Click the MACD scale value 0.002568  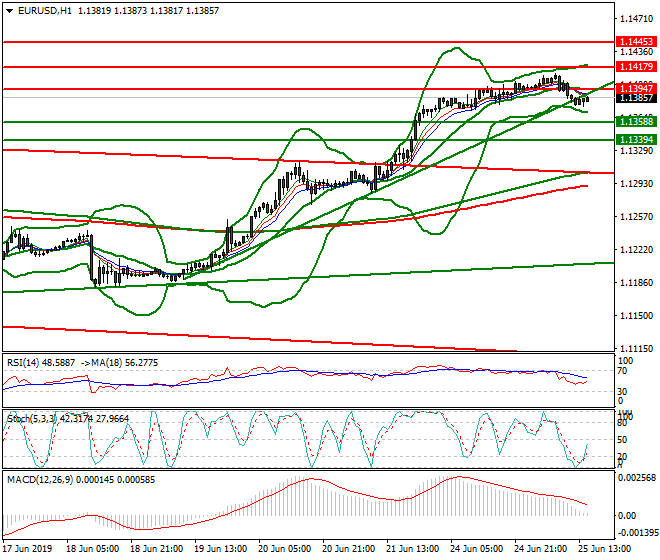(x=637, y=478)
